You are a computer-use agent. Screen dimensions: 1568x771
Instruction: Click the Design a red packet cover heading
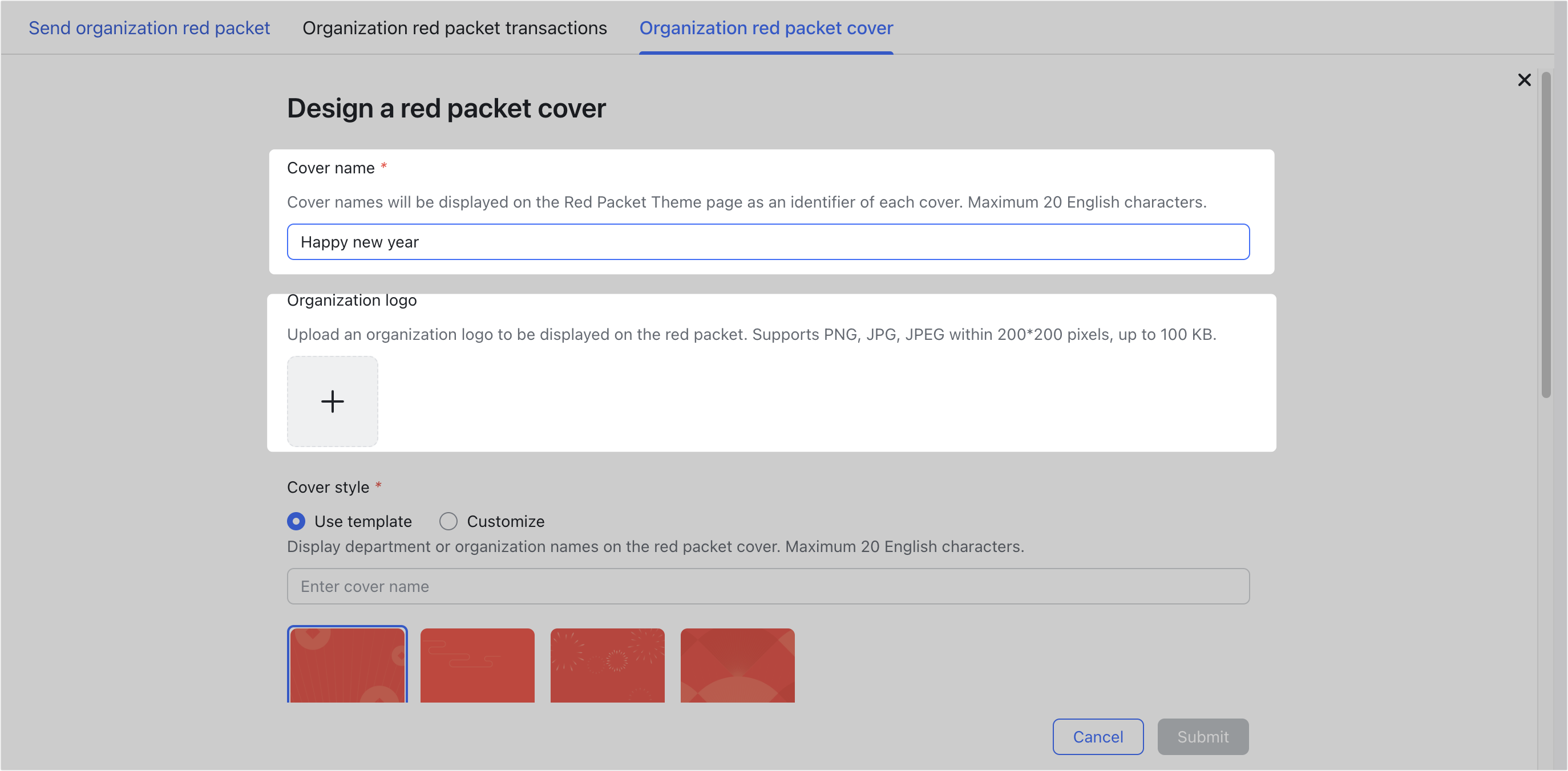[x=446, y=108]
